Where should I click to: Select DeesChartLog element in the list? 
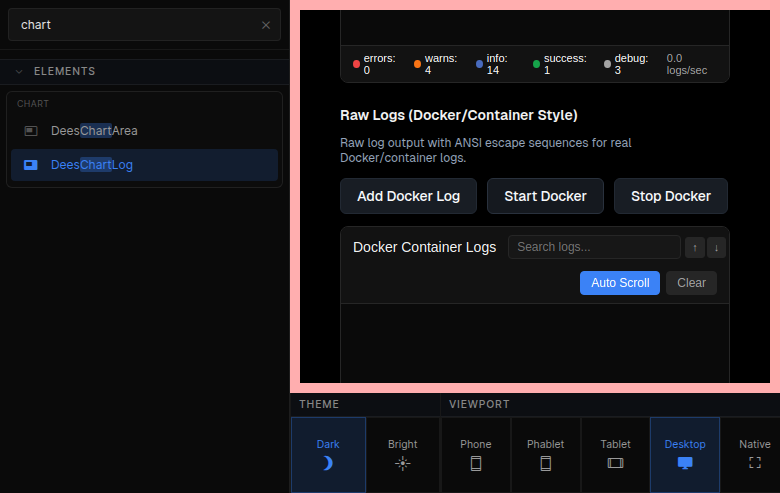92,165
